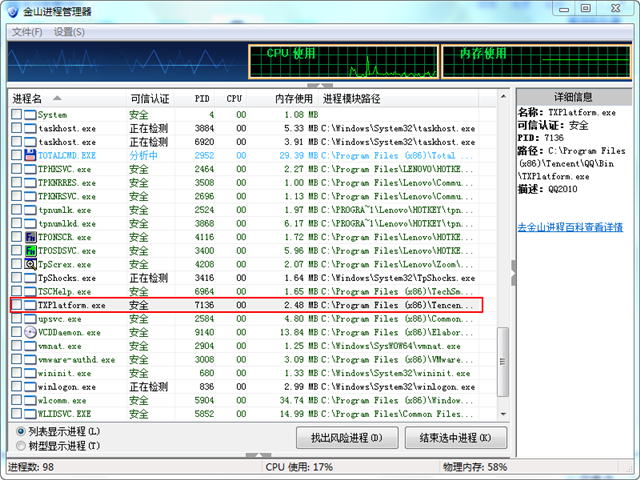Check the TpShocks.exe checkbox
Viewport: 640px width, 480px height.
click(x=16, y=277)
